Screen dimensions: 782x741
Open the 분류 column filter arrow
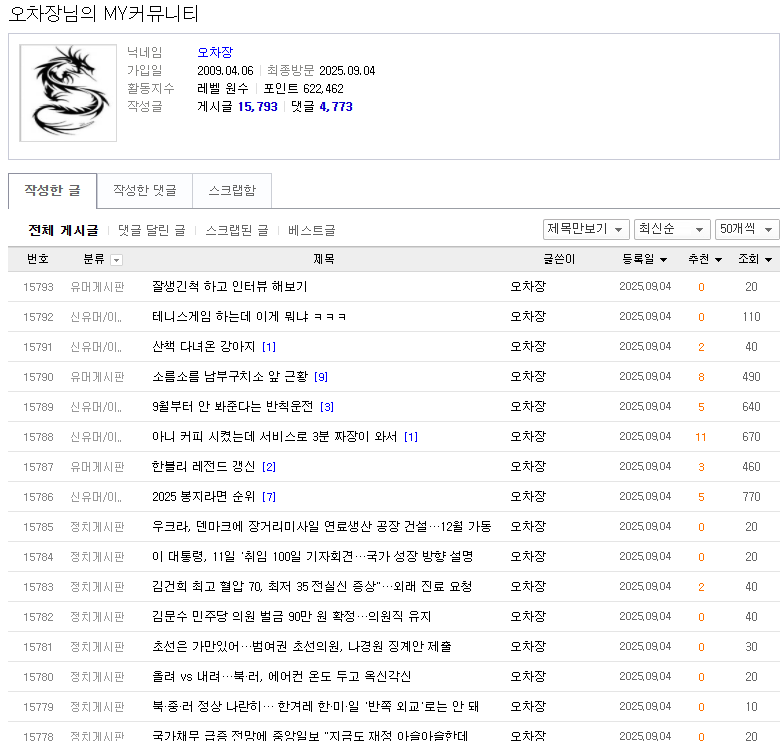(x=117, y=260)
